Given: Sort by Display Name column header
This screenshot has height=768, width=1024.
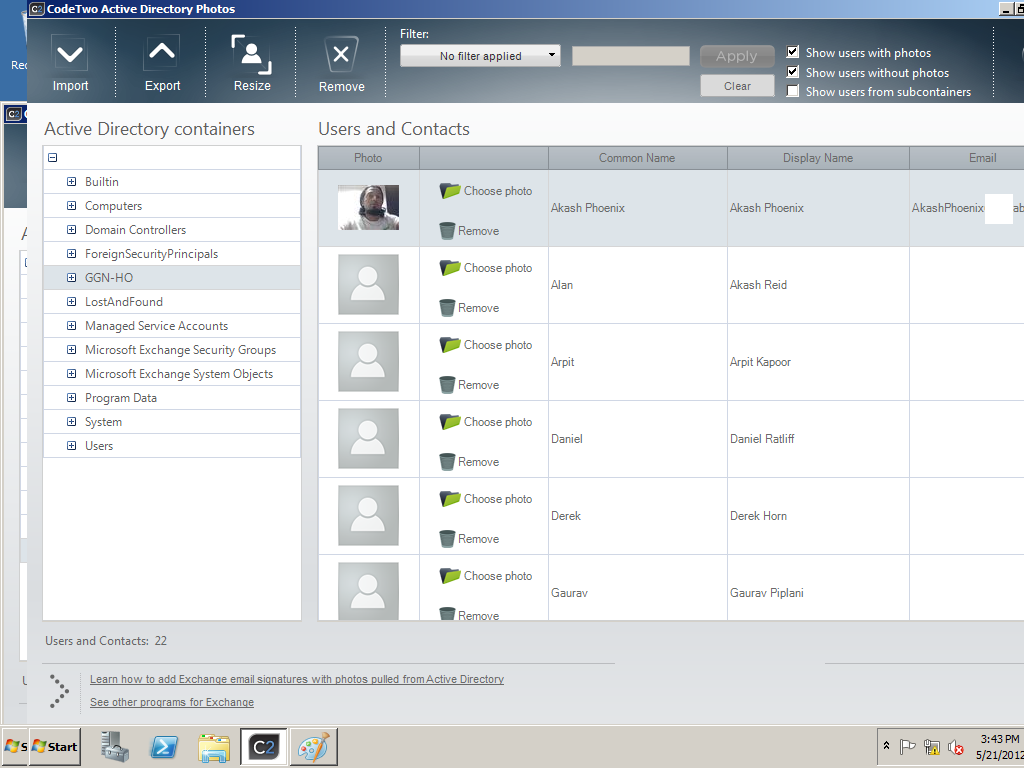Looking at the screenshot, I should click(x=818, y=158).
